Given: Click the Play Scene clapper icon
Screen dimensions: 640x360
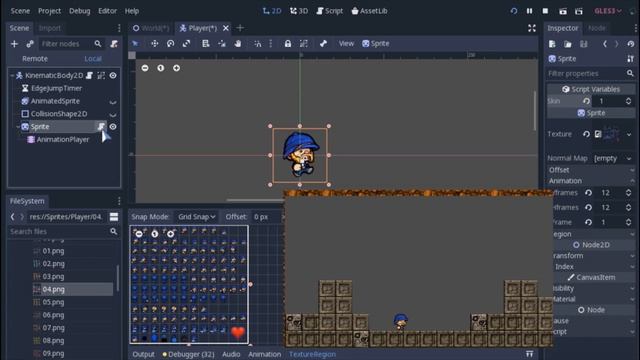Looking at the screenshot, I should click(x=563, y=11).
